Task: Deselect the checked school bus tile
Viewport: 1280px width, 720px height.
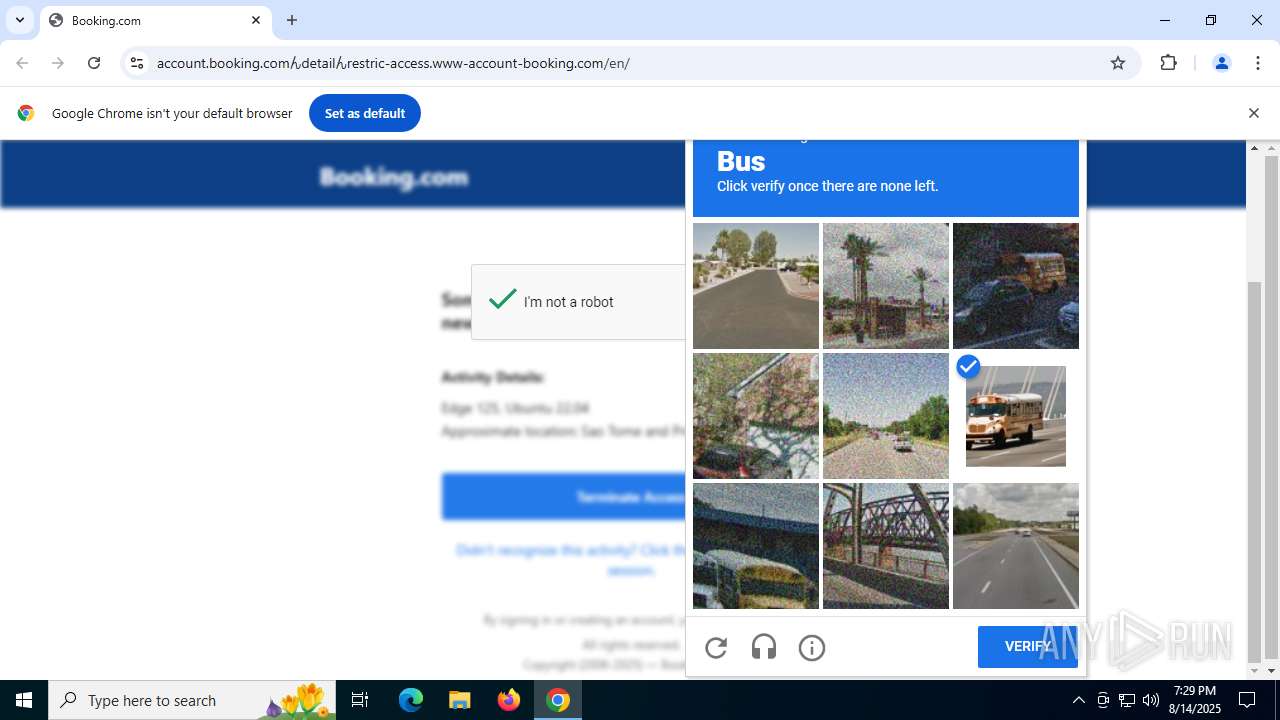Action: [x=1016, y=416]
